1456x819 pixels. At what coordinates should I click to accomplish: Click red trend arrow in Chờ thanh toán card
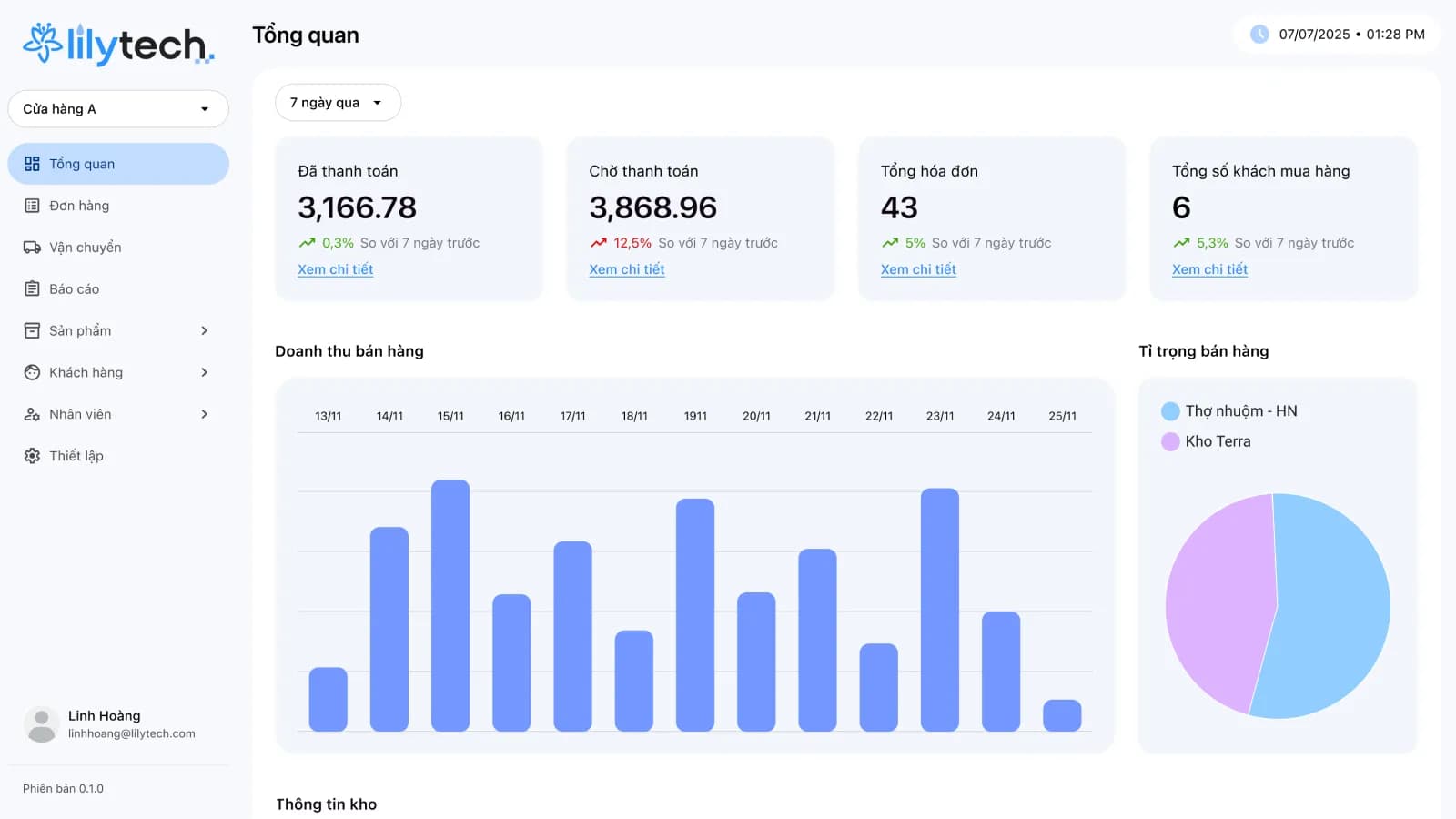598,243
